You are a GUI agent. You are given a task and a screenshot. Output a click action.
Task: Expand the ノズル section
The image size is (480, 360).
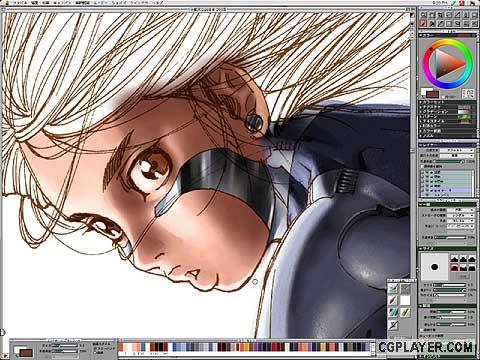click(421, 136)
